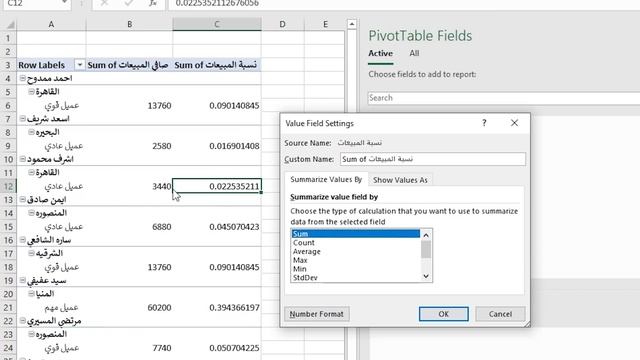
Task: Click the formula bar value 0.0225352112676056
Action: point(217,3)
